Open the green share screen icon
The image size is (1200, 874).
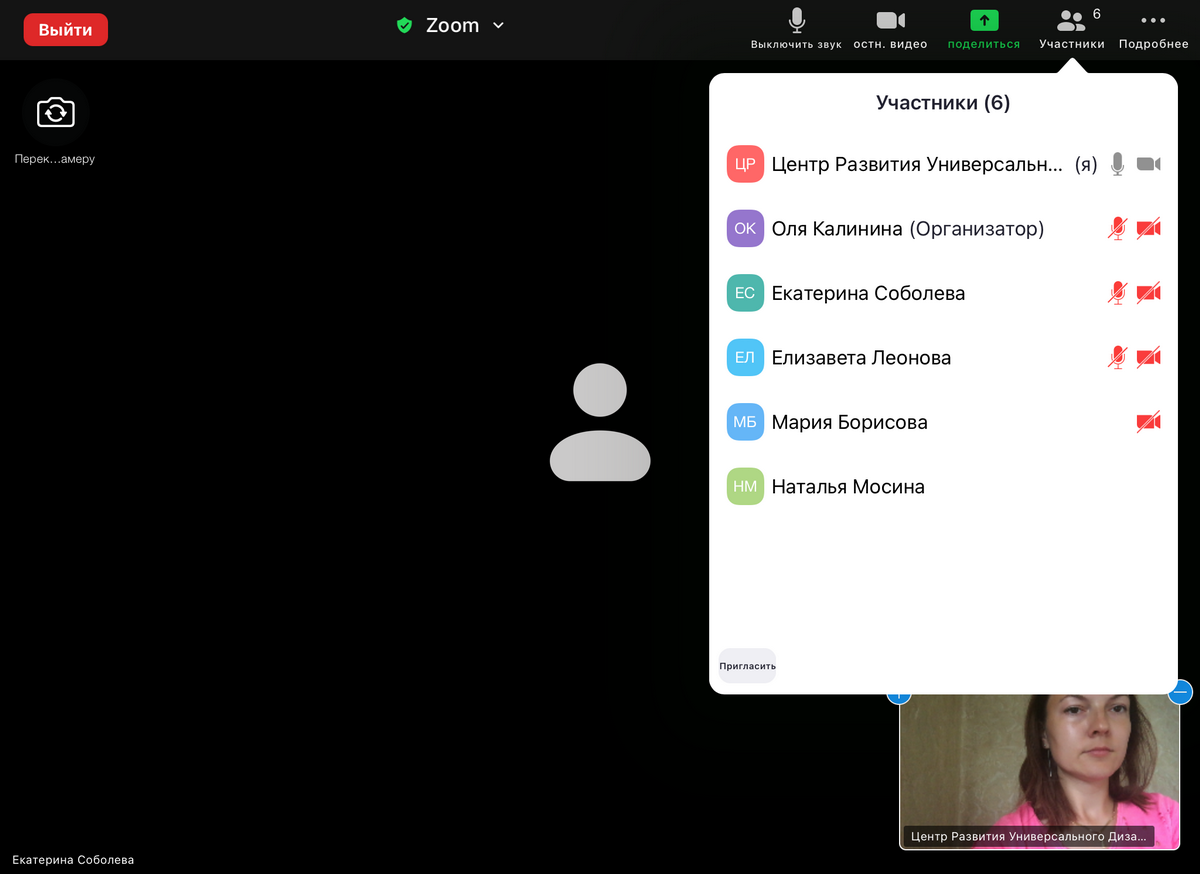click(984, 21)
